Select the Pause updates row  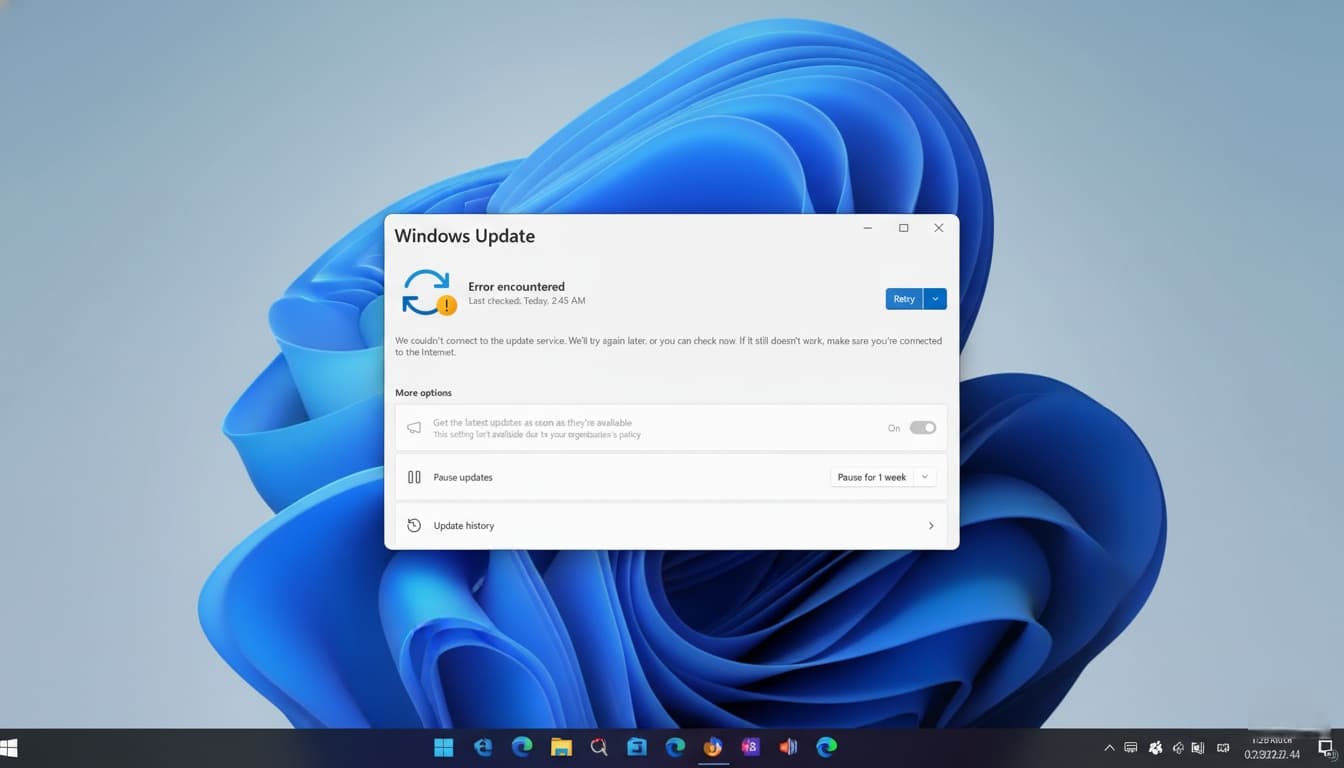600,477
